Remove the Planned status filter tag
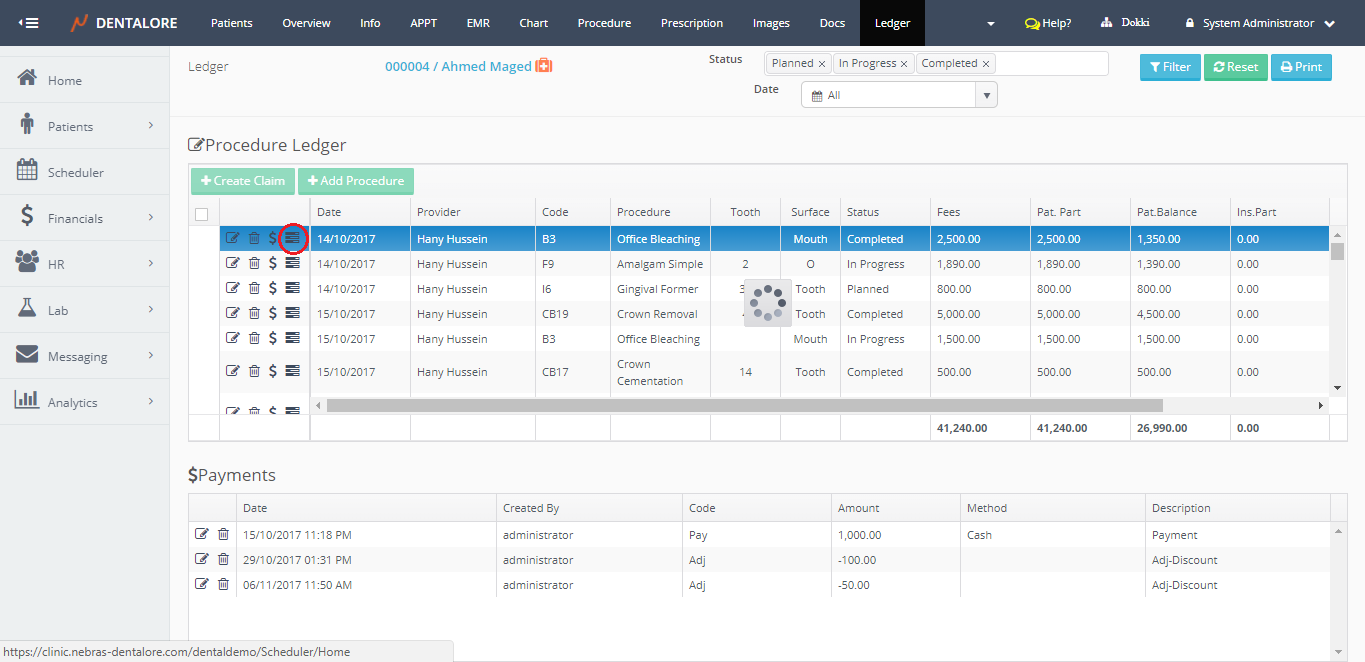The image size is (1365, 662). [822, 64]
